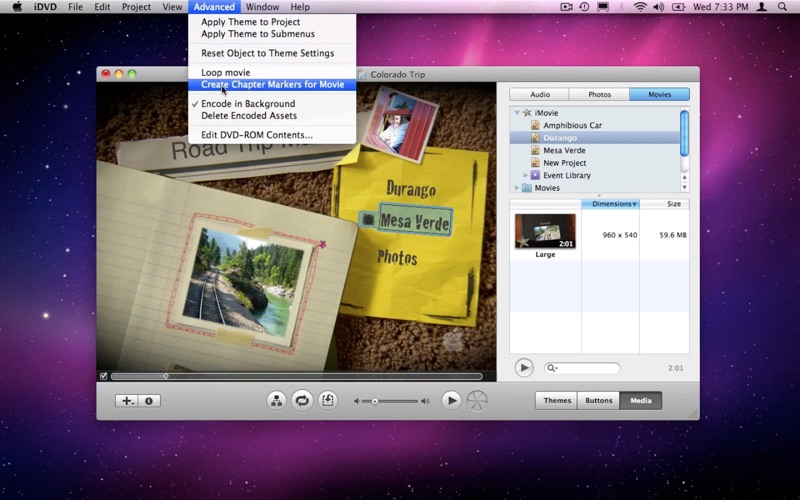Click the Mesa Verde menu button
This screenshot has height=500, width=800.
414,221
